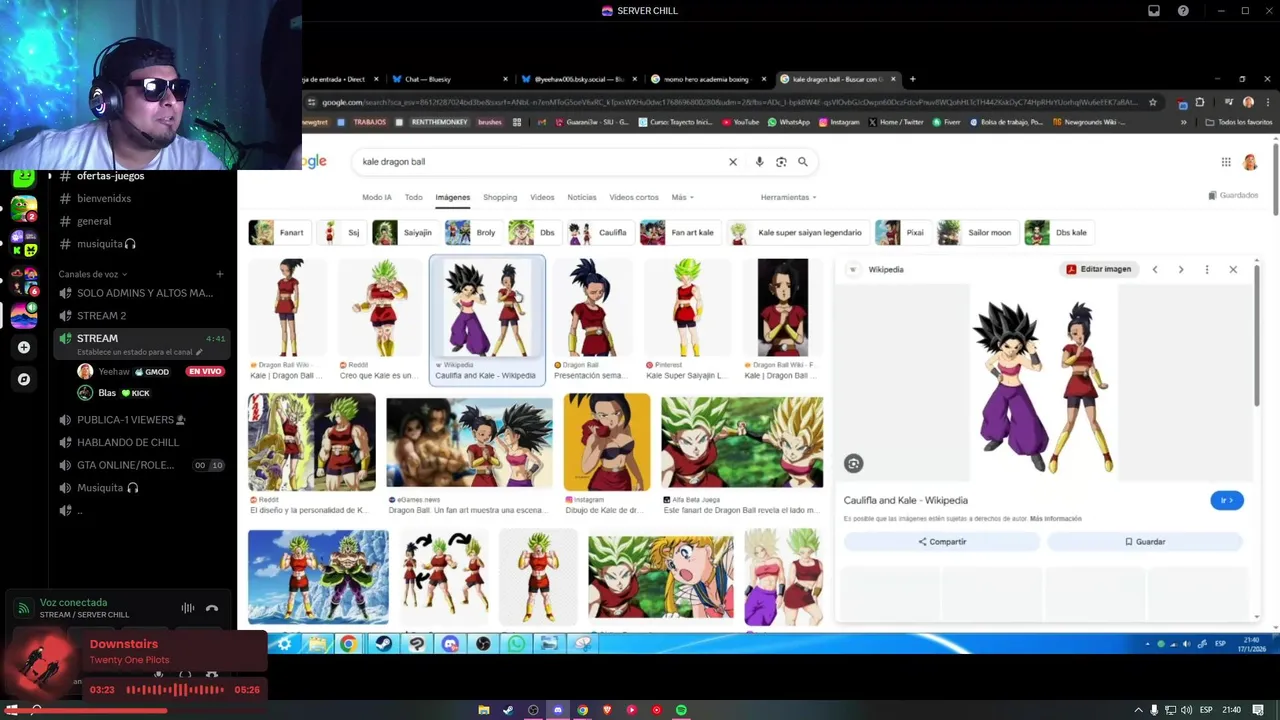Open Spotify from the Windows taskbar

(x=681, y=710)
